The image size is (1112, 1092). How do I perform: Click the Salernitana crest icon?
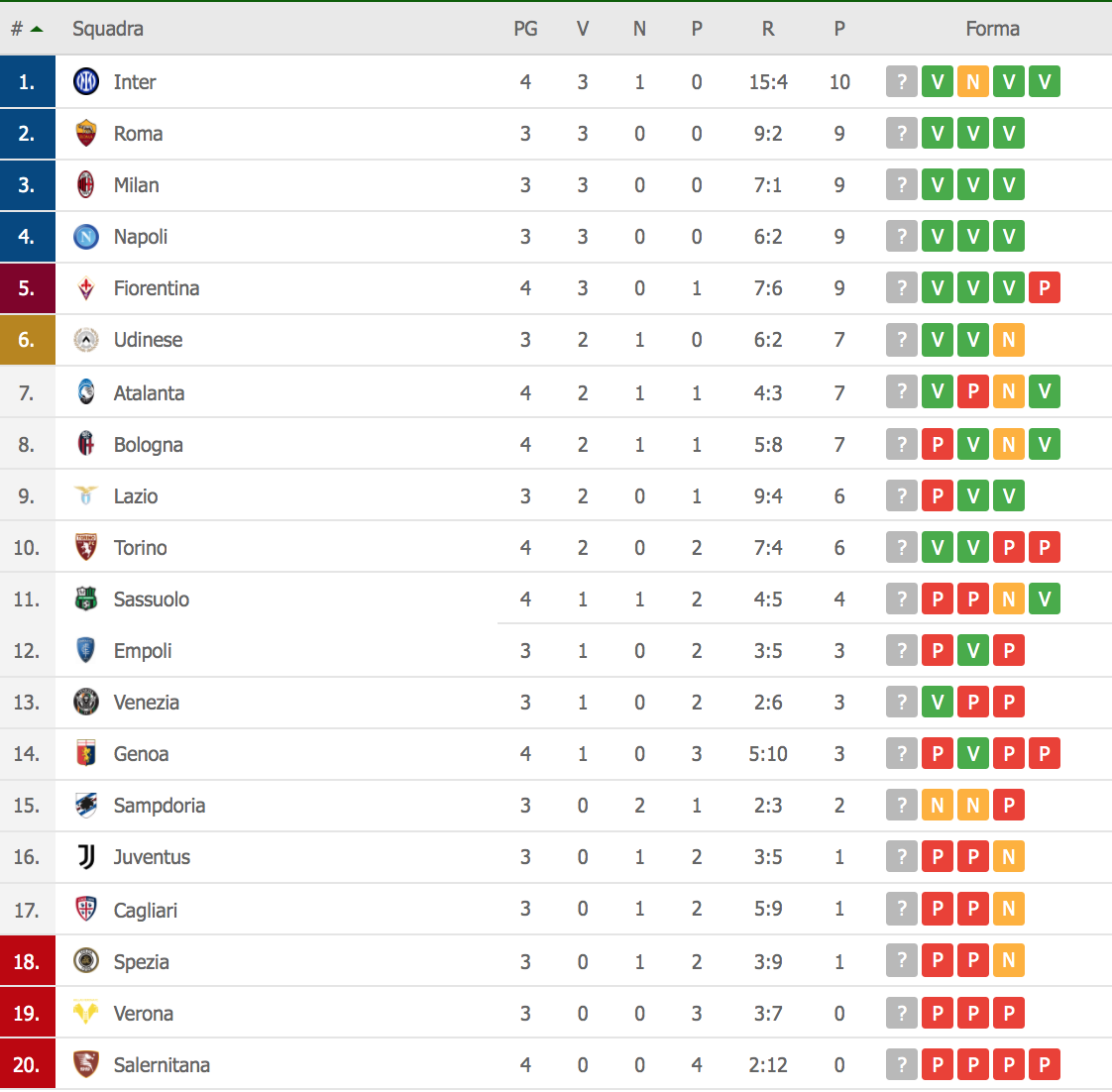pos(86,1065)
